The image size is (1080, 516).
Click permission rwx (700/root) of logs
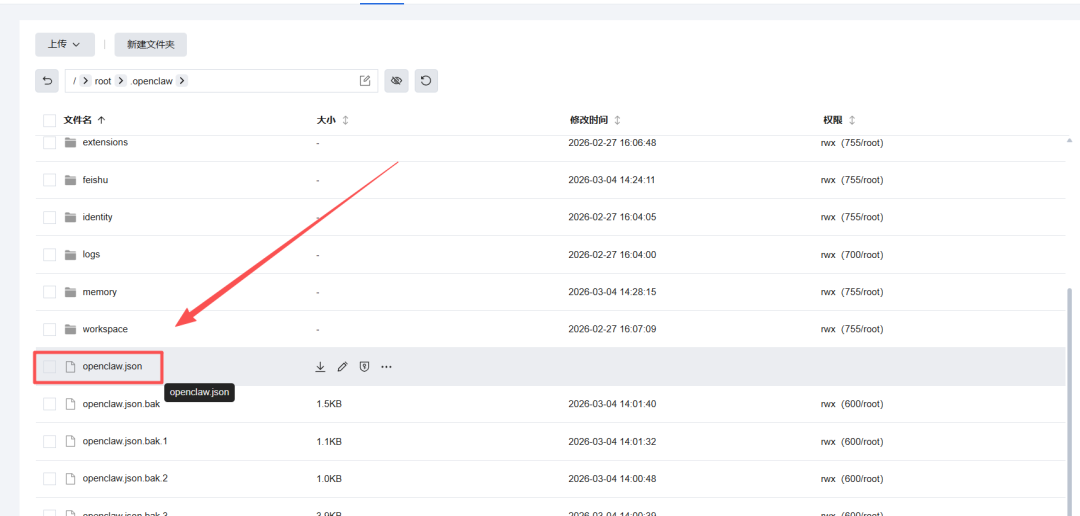pyautogui.click(x=852, y=254)
